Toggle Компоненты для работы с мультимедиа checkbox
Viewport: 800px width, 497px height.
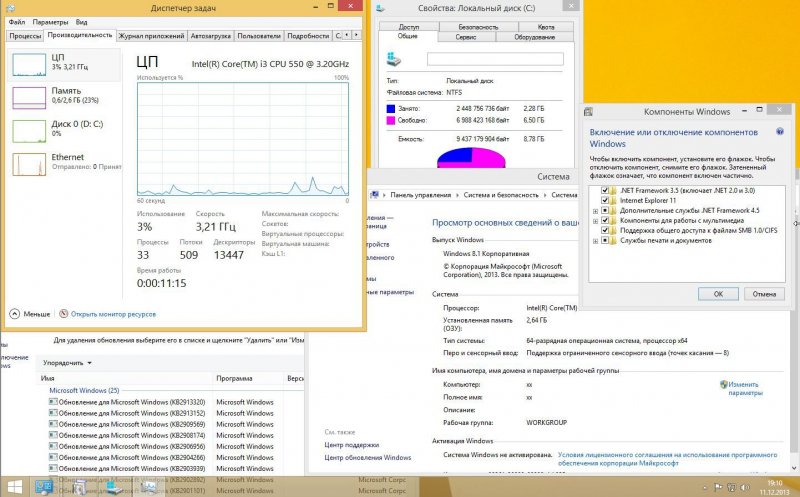point(605,220)
